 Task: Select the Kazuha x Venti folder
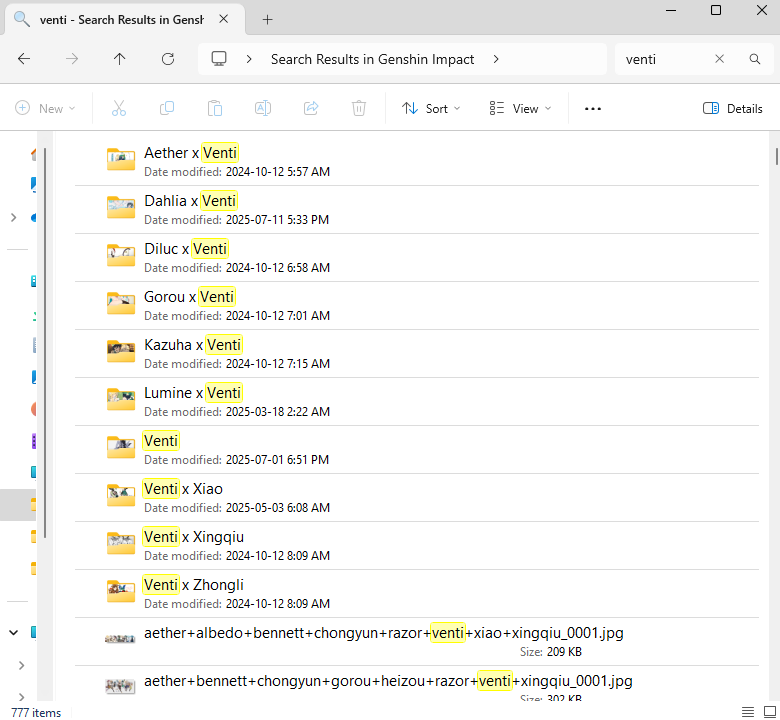[x=417, y=354]
